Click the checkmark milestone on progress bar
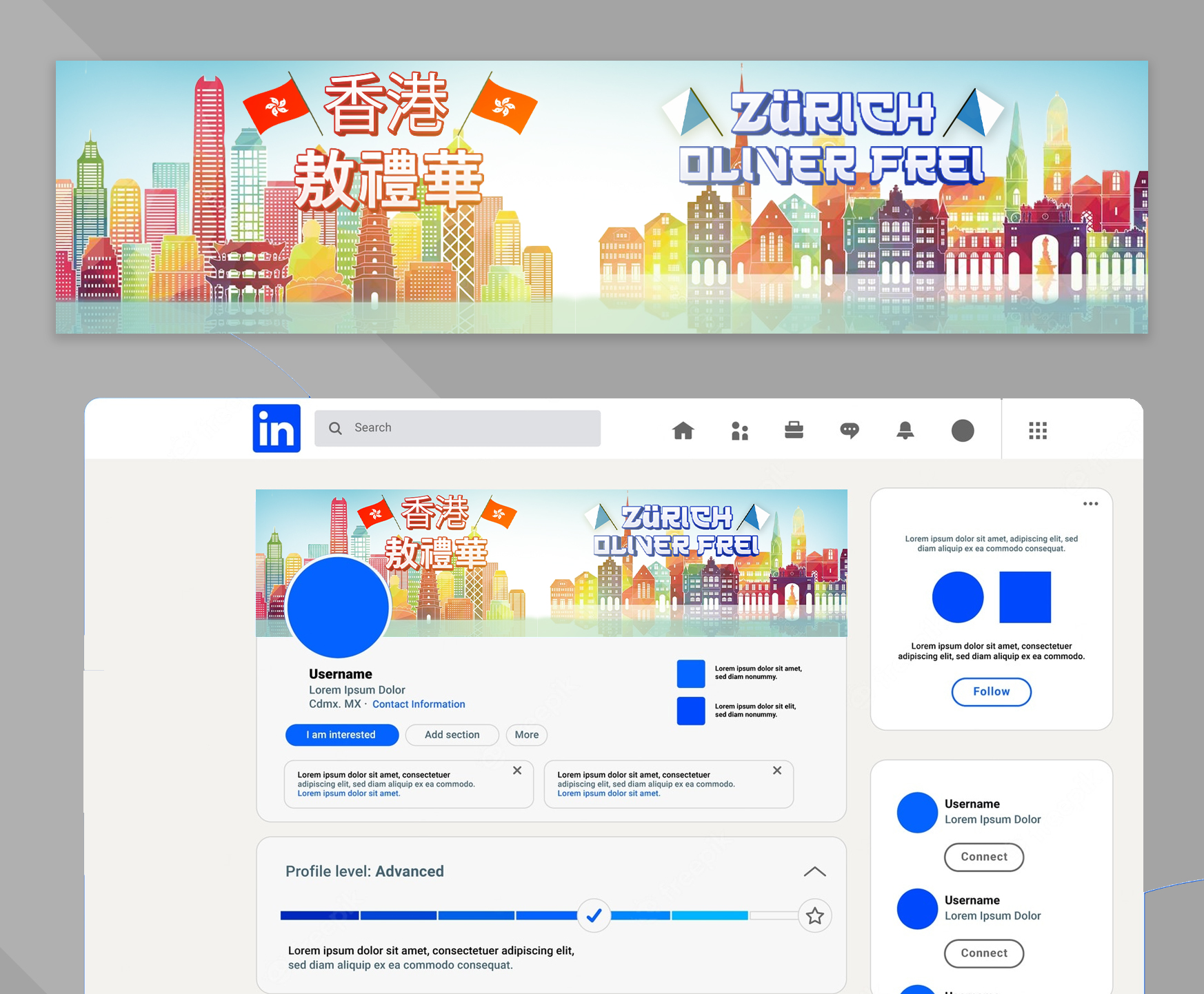Screen dimensions: 1204x994 point(594,916)
